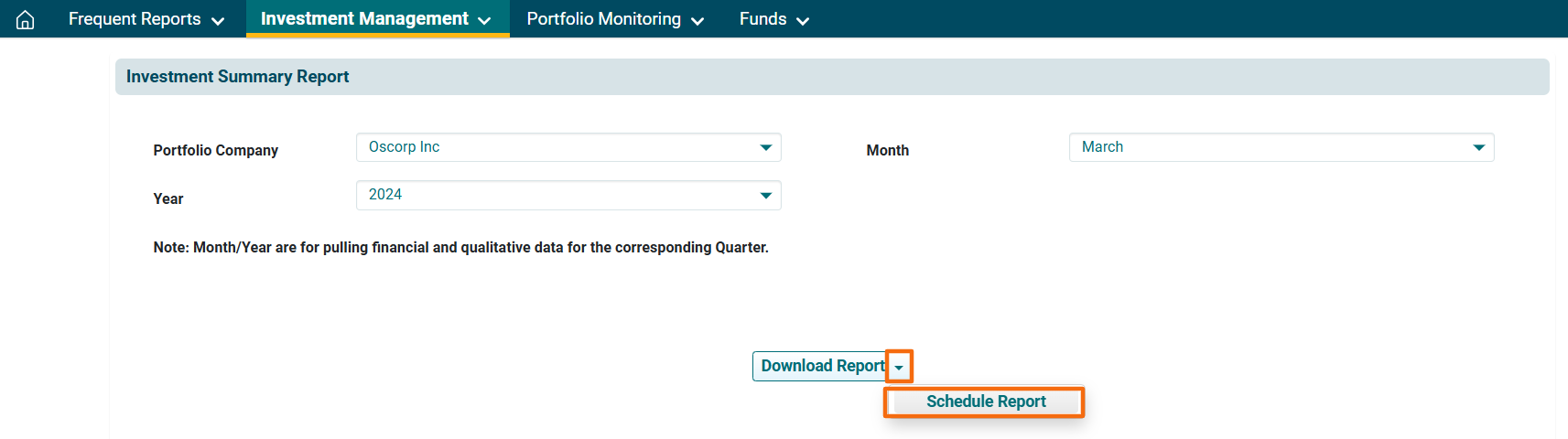Open the Year box showing 2024
The image size is (1568, 439).
pos(558,195)
